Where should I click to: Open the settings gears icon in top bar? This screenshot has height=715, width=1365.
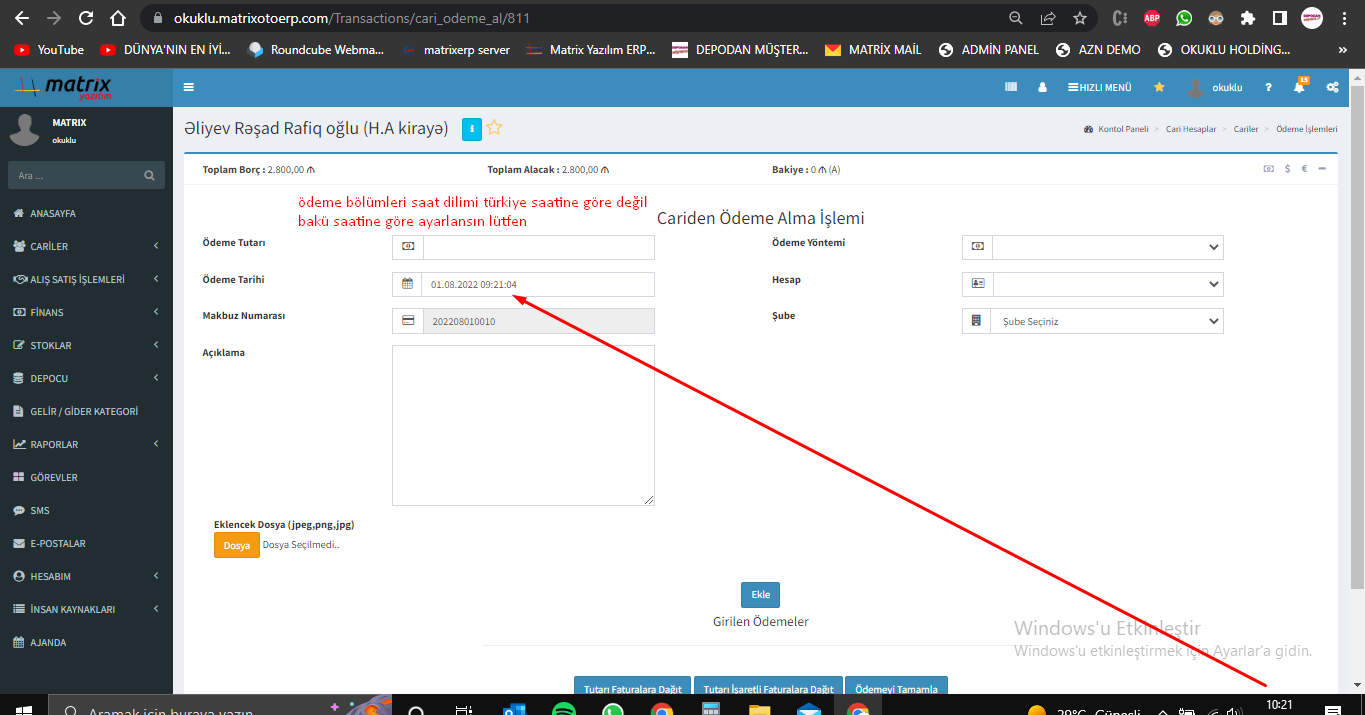[x=1332, y=87]
